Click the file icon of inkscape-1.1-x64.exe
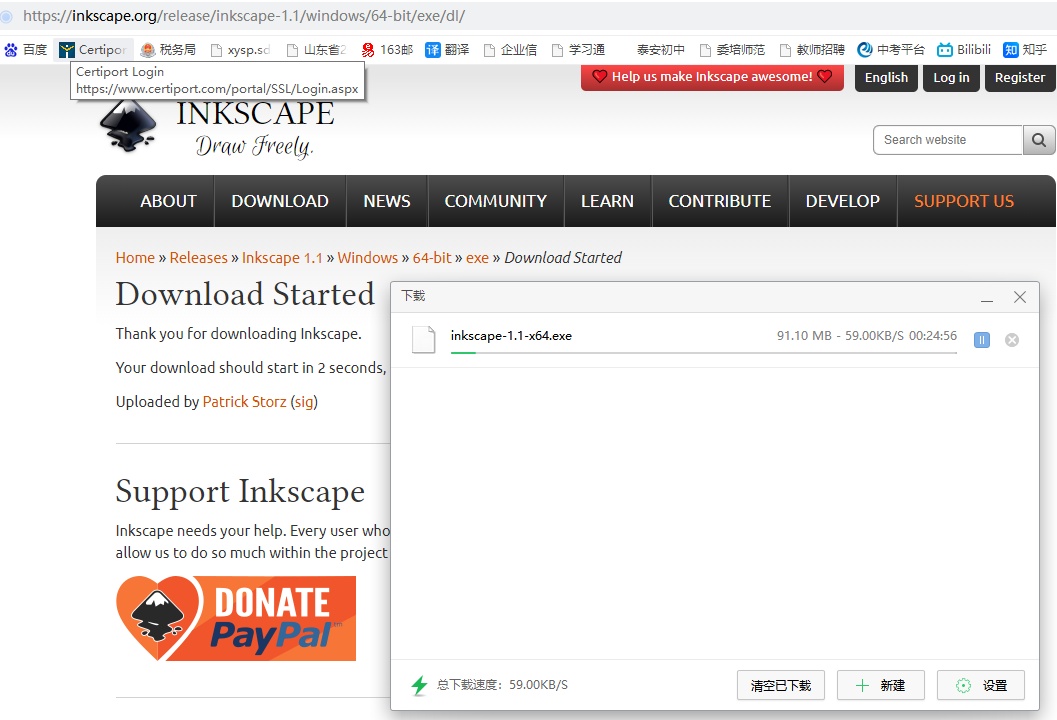This screenshot has height=720, width=1057. pos(423,339)
